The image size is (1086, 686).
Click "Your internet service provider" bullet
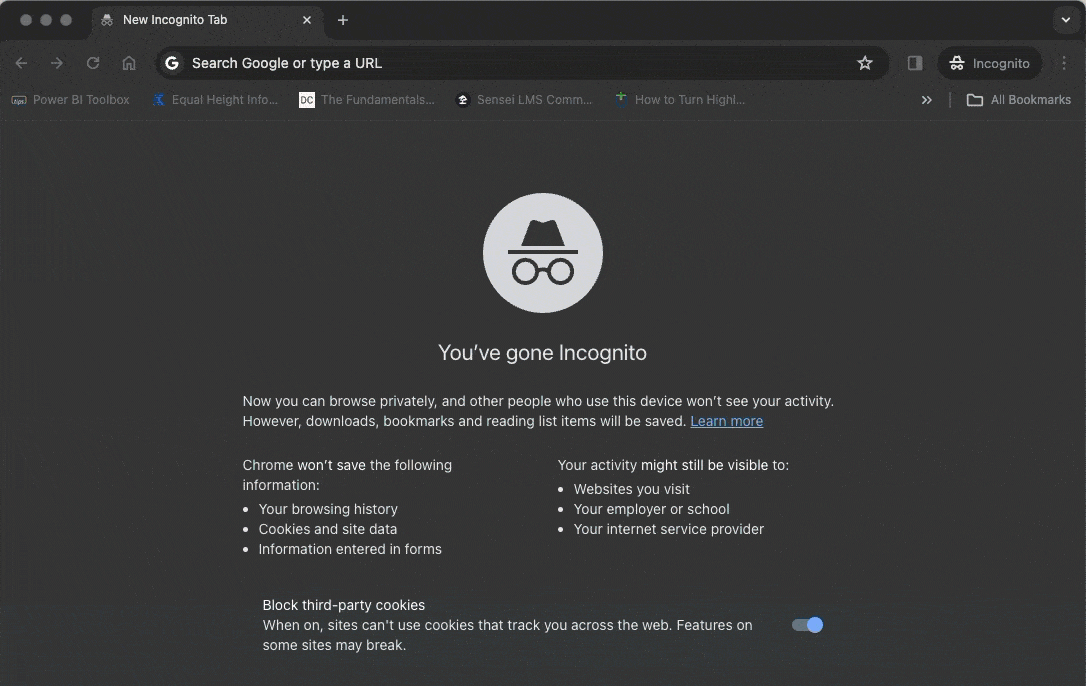point(668,529)
